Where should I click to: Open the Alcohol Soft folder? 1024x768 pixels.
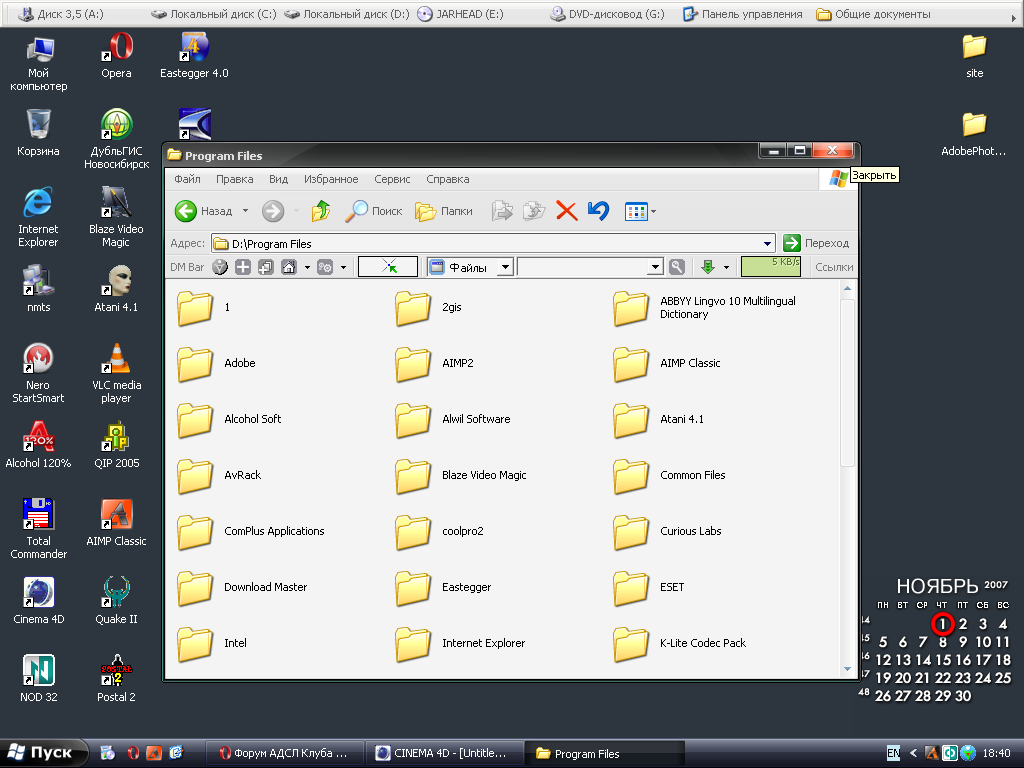tap(229, 419)
